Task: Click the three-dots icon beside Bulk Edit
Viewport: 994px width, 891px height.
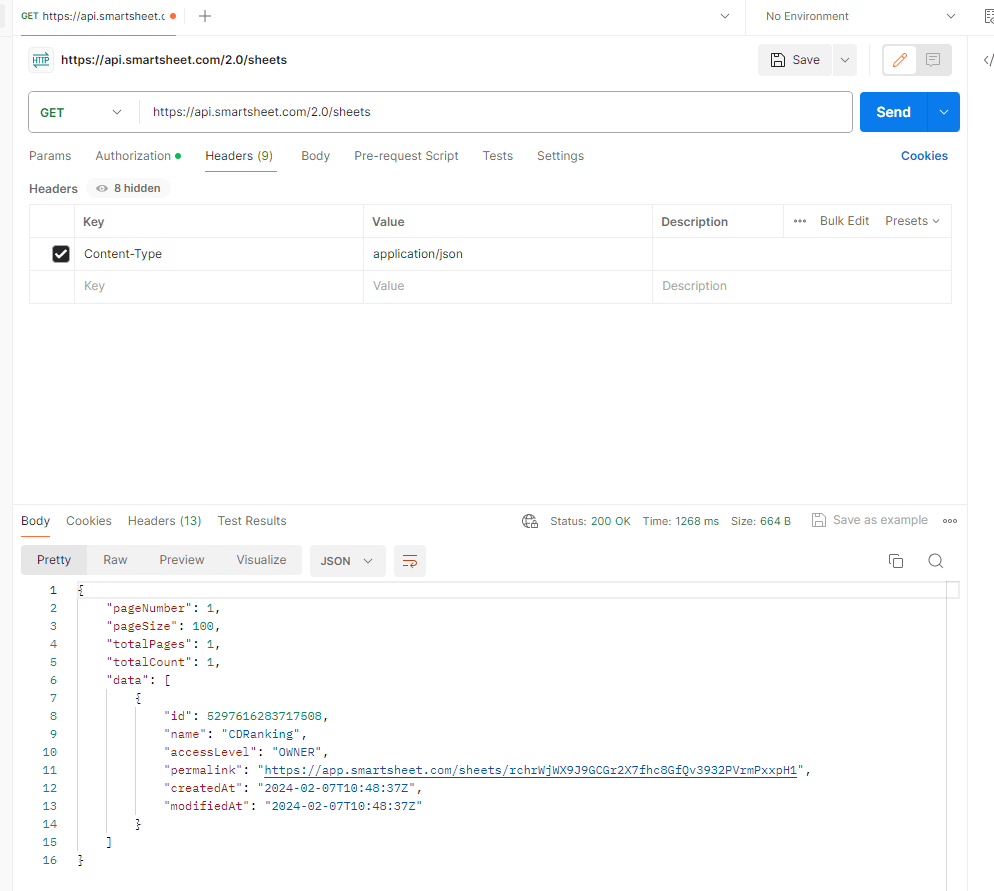Action: pos(800,221)
